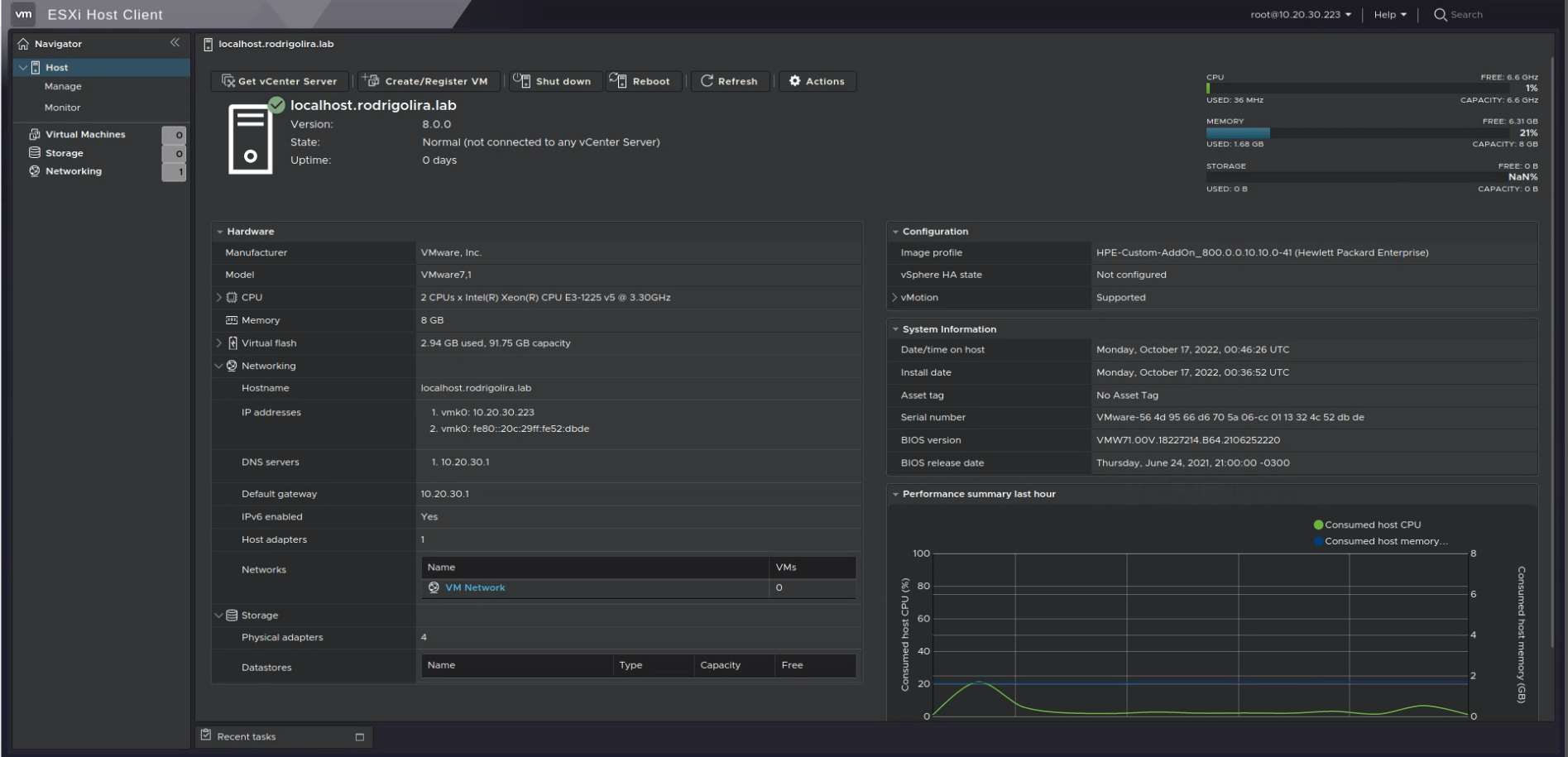Maximize the Recent tasks panel
This screenshot has height=757, width=1568.
pos(359,737)
